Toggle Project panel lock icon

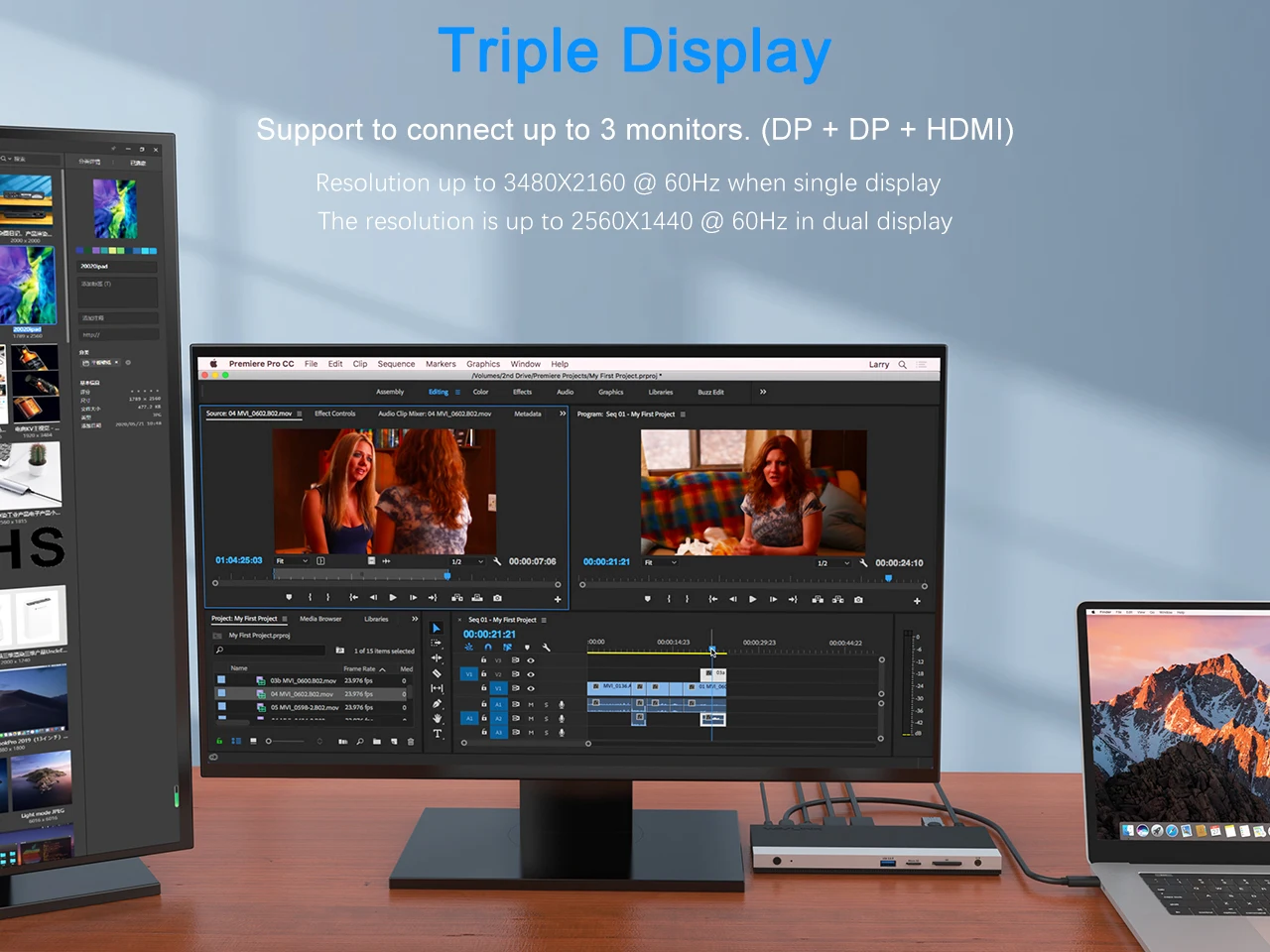219,741
